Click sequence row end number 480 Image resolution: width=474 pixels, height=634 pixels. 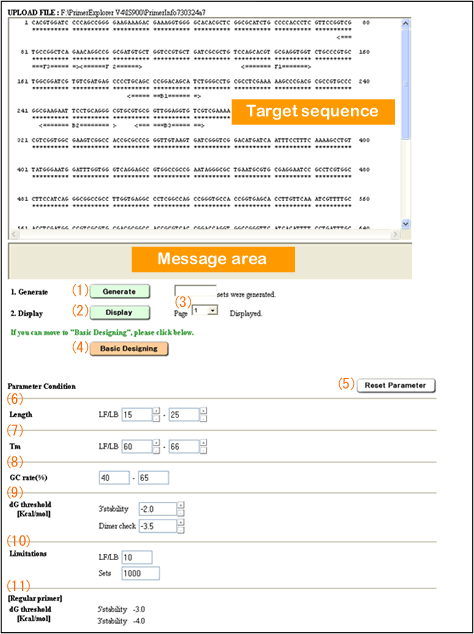click(x=364, y=169)
